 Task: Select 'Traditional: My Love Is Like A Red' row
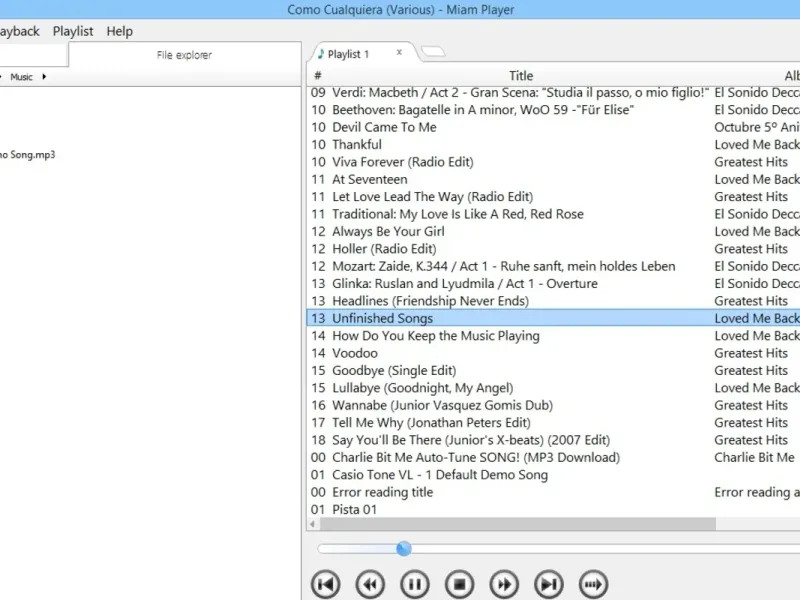coord(553,214)
